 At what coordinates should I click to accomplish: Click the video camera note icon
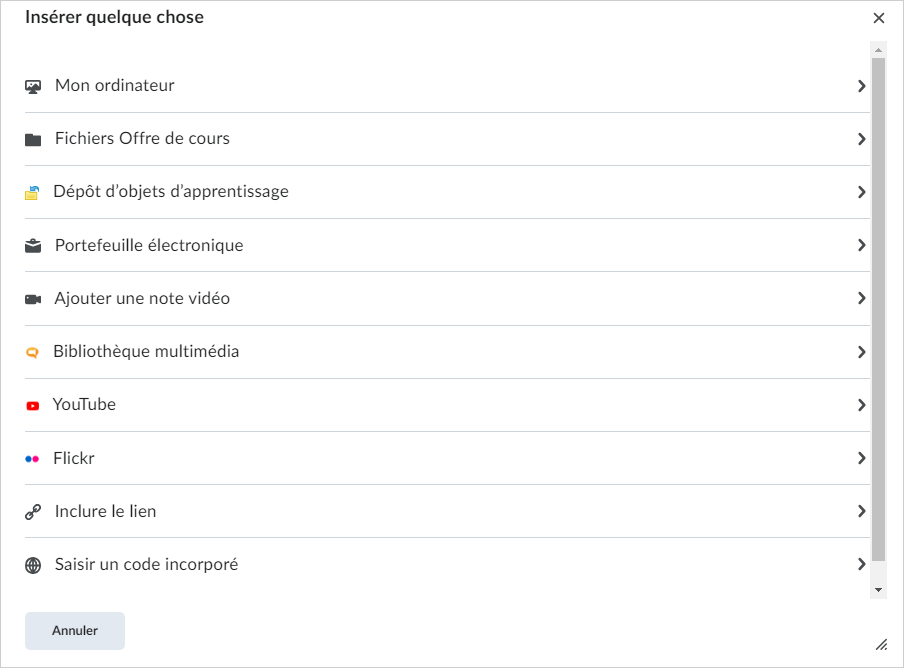coord(33,299)
